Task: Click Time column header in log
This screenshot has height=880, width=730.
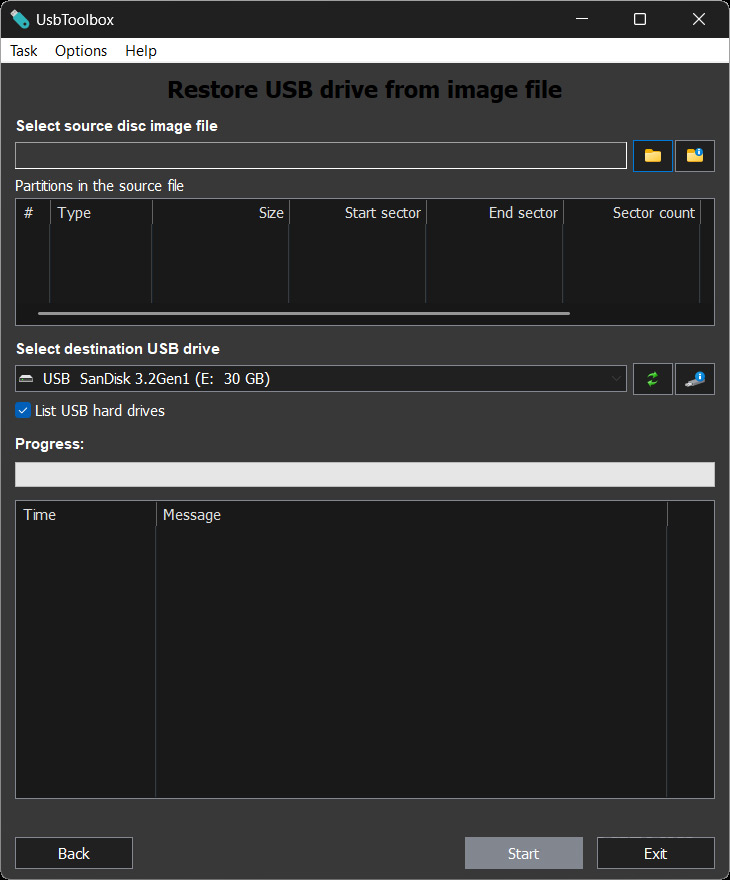Action: pyautogui.click(x=86, y=515)
